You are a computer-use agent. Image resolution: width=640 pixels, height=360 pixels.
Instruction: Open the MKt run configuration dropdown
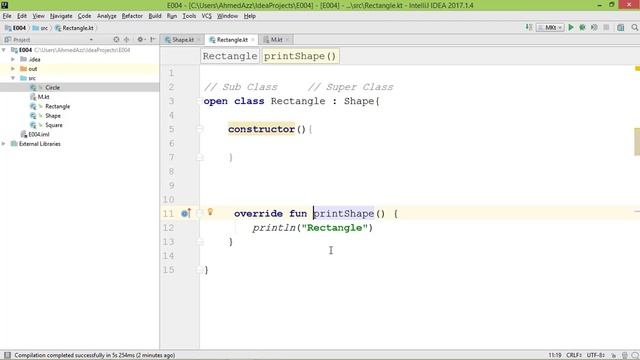coord(550,27)
